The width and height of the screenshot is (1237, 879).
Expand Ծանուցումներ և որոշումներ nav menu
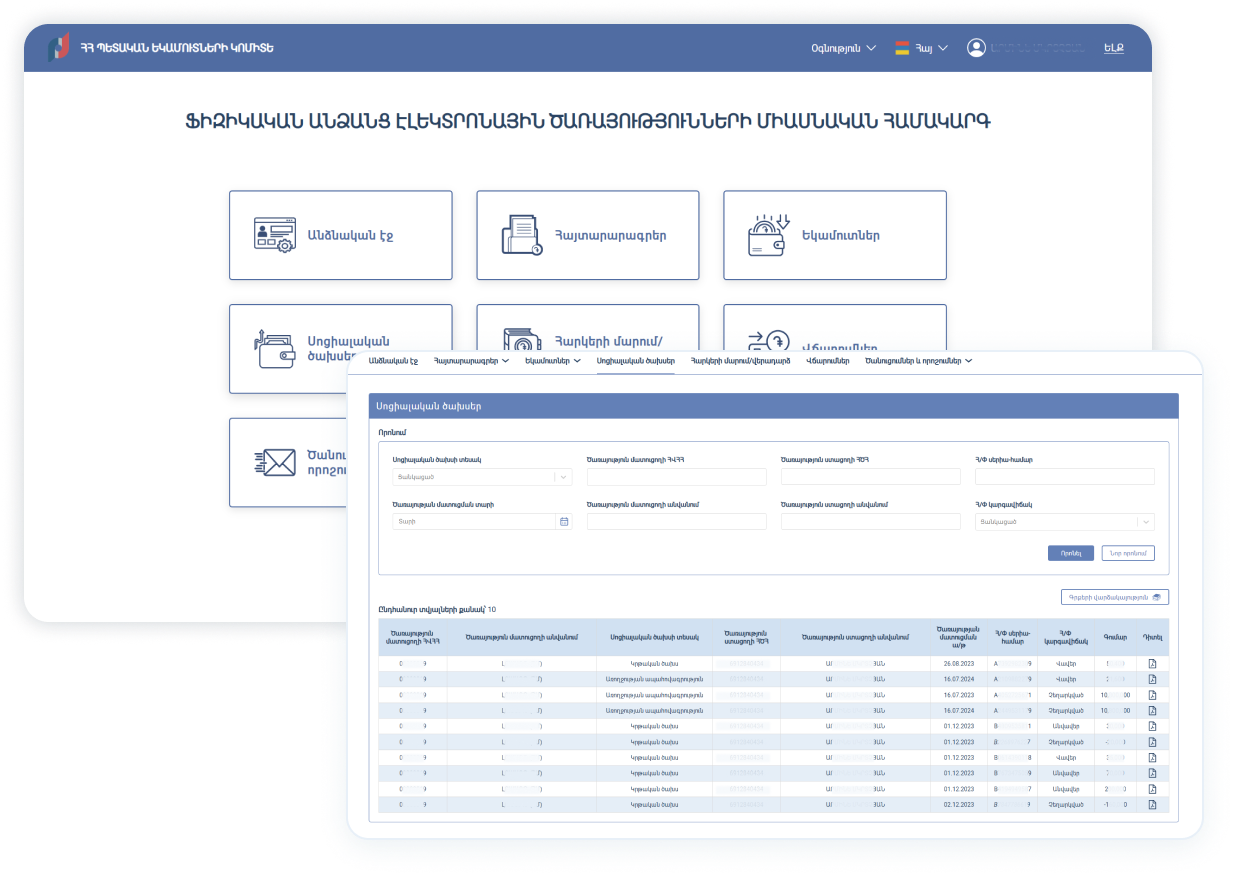[x=918, y=360]
